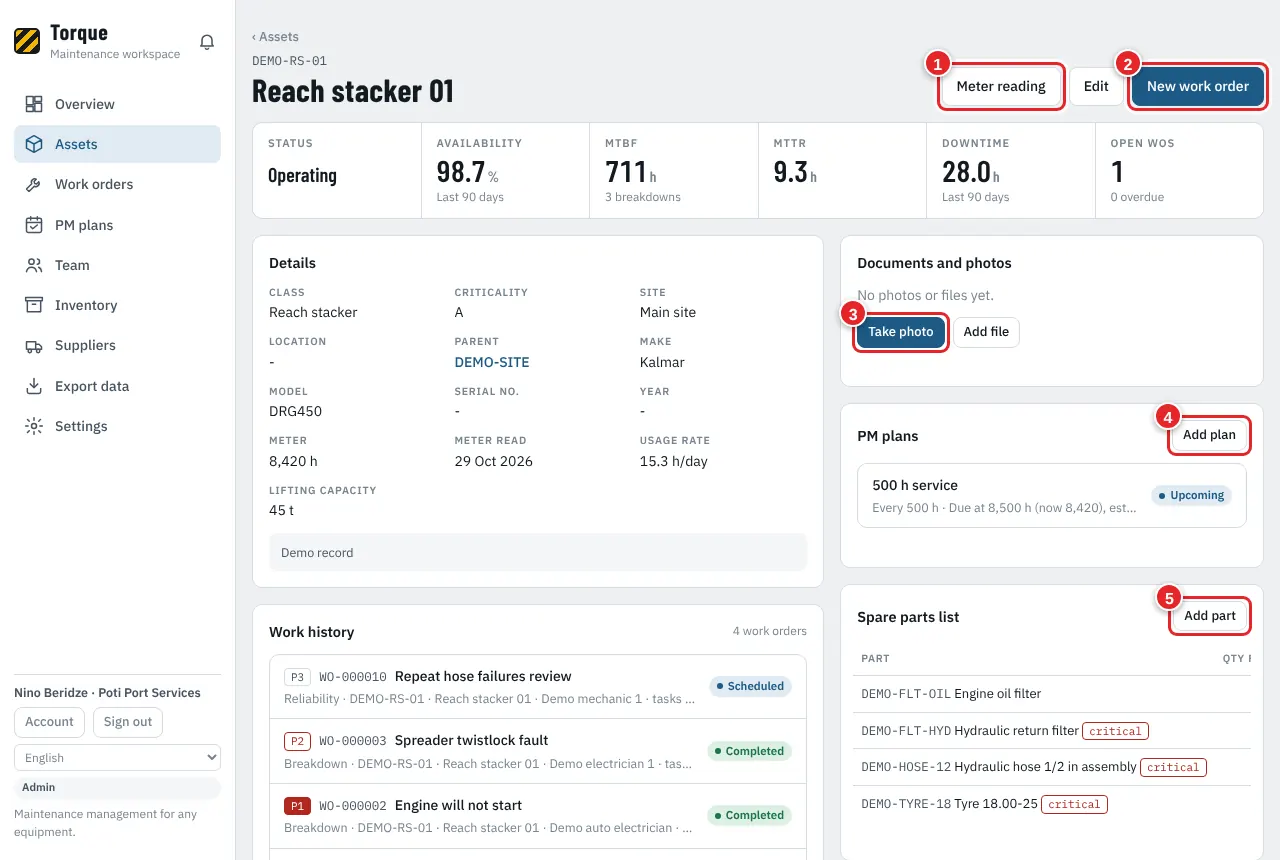Click the Torque logo icon
The image size is (1280, 860).
[x=27, y=41]
